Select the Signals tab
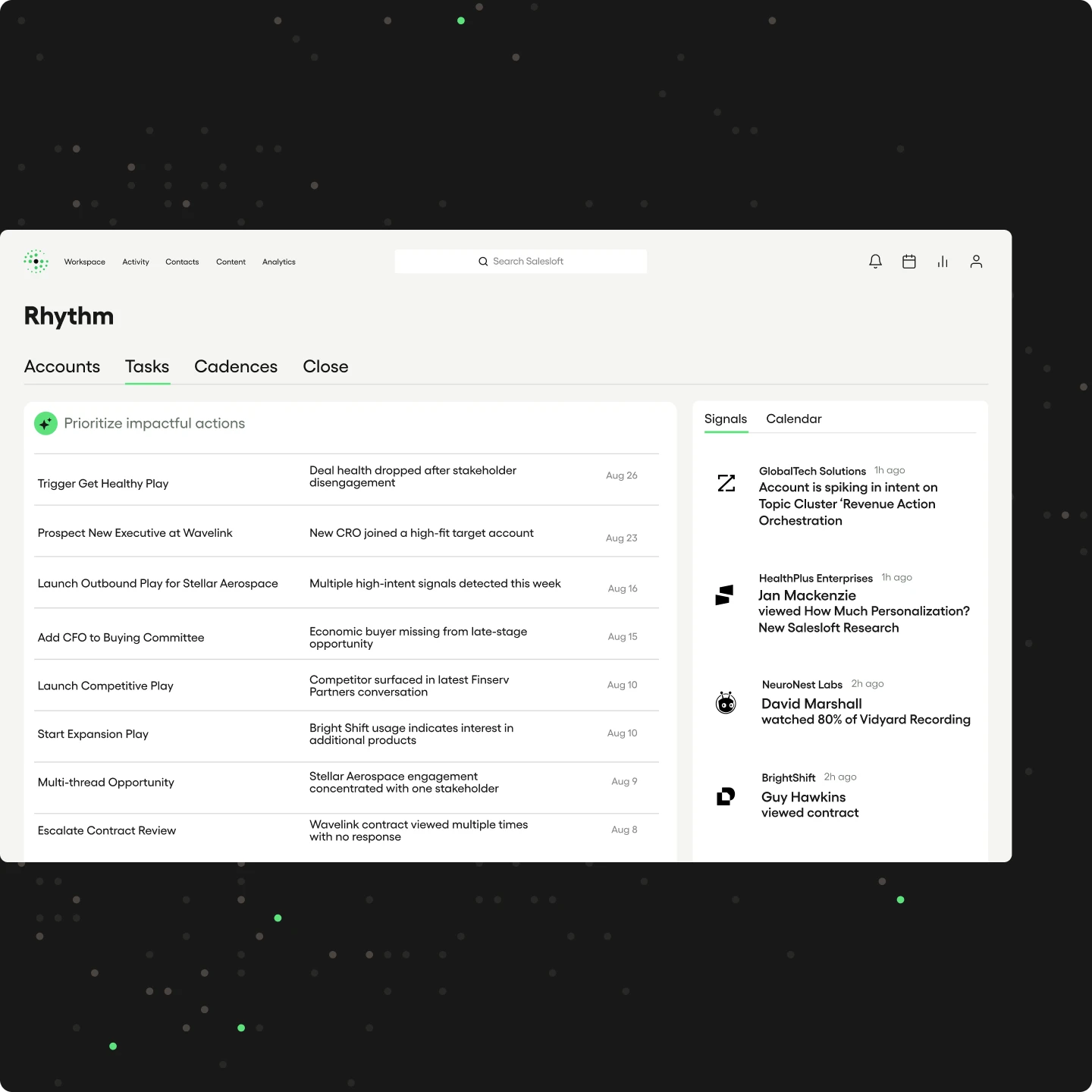1092x1092 pixels. pos(726,419)
